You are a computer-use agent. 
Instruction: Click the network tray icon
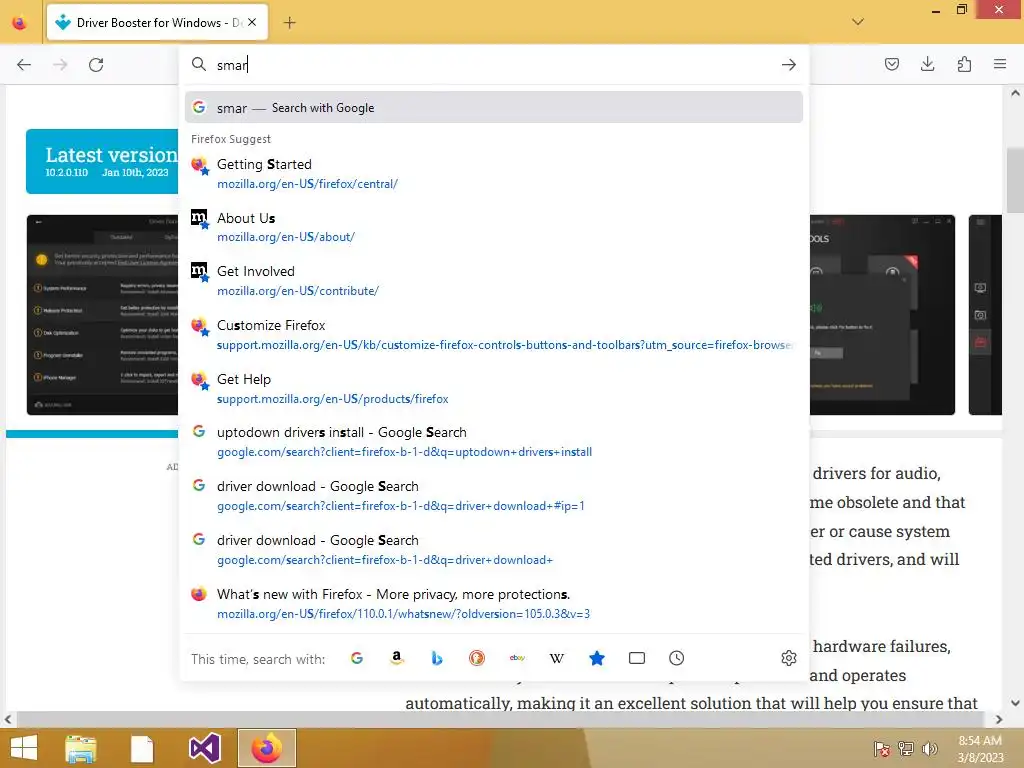pos(906,749)
